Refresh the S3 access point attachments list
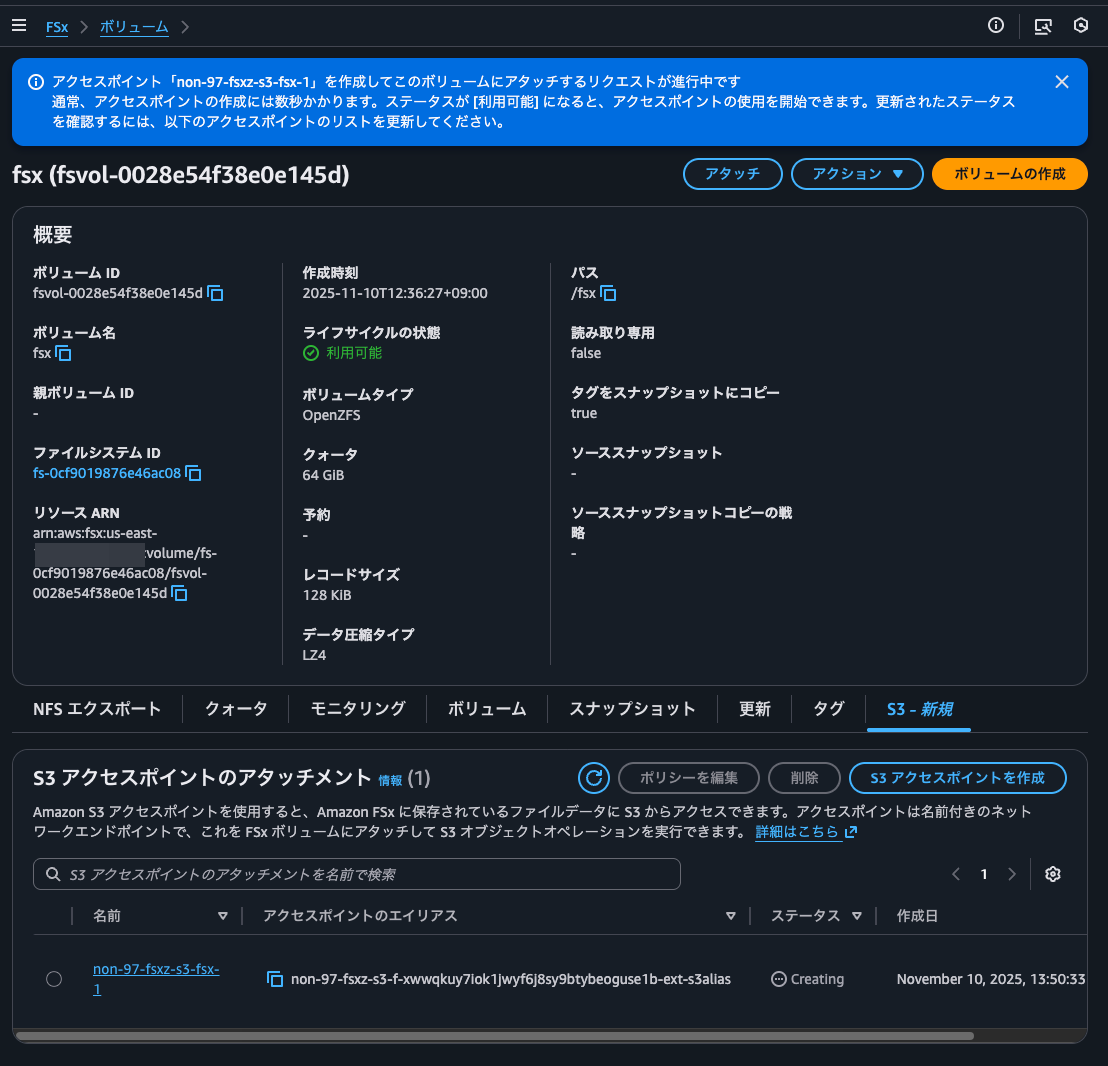The image size is (1108, 1066). [594, 778]
